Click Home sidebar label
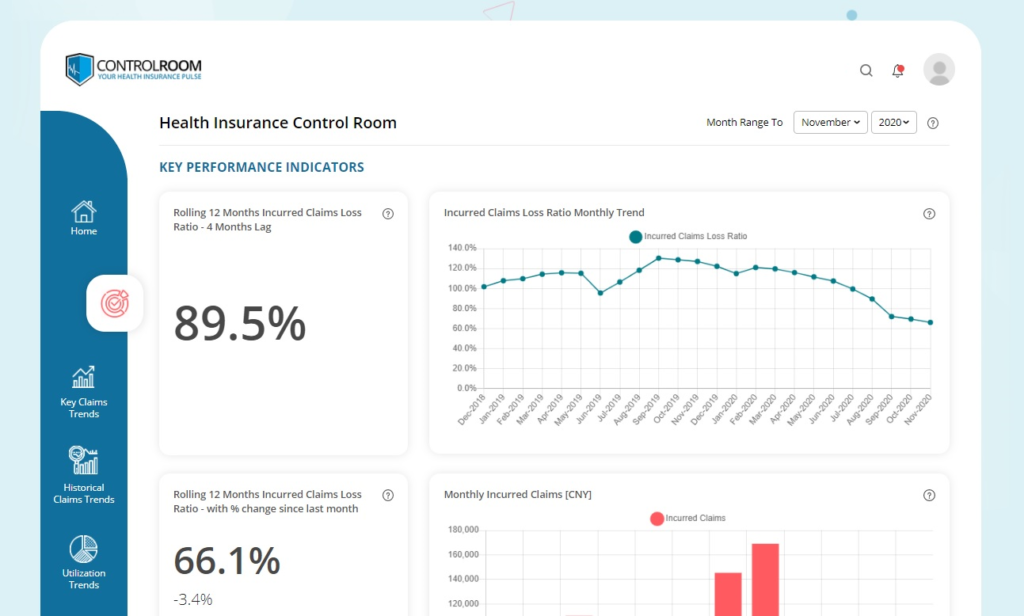 pos(84,231)
